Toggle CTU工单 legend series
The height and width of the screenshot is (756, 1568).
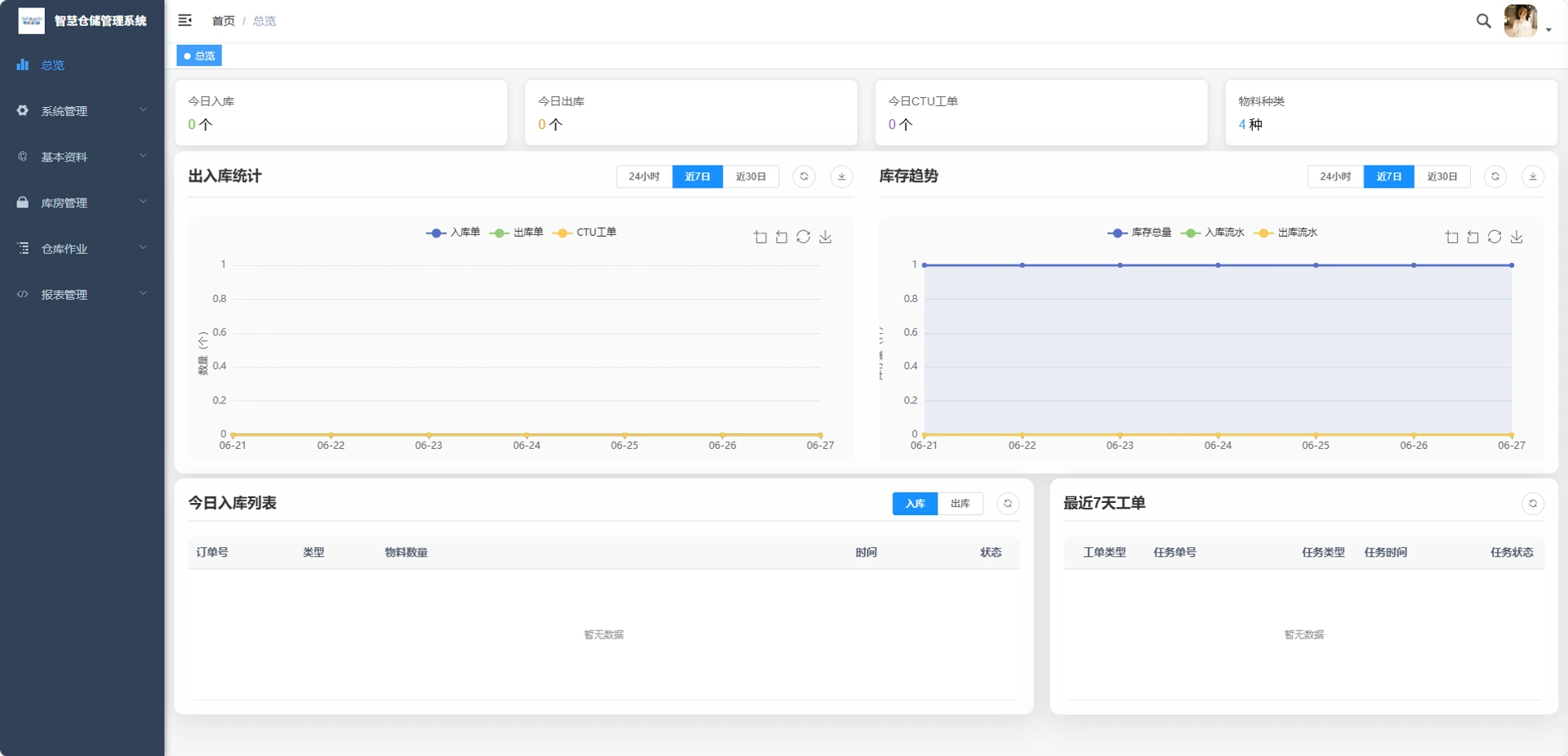click(x=584, y=233)
